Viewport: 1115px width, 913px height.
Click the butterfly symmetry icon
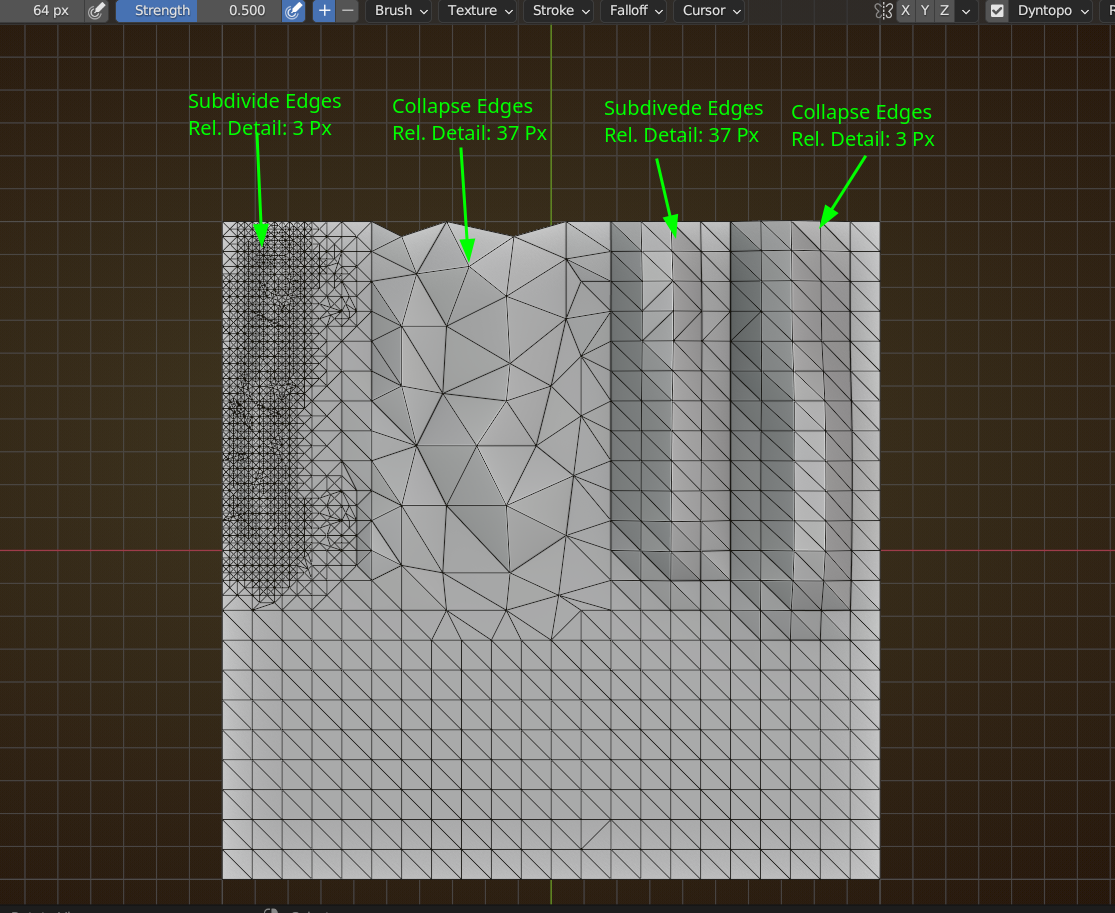882,11
